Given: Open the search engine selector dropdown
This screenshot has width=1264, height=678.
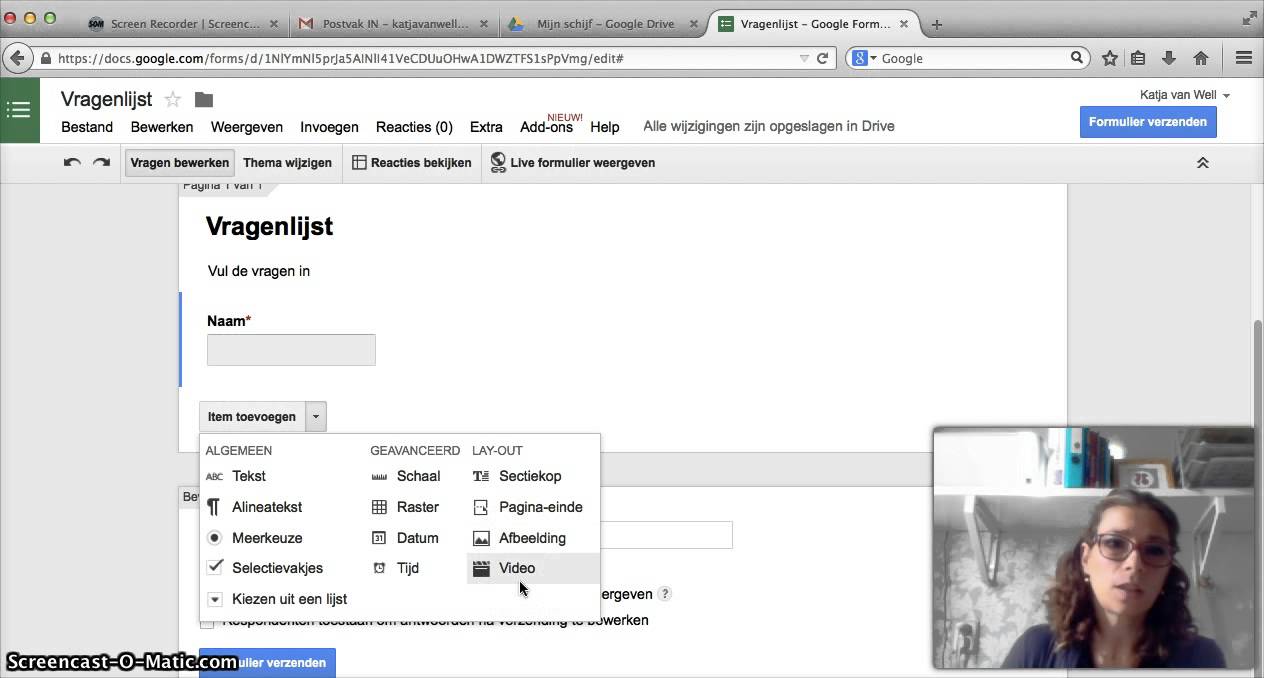Looking at the screenshot, I should (x=864, y=58).
